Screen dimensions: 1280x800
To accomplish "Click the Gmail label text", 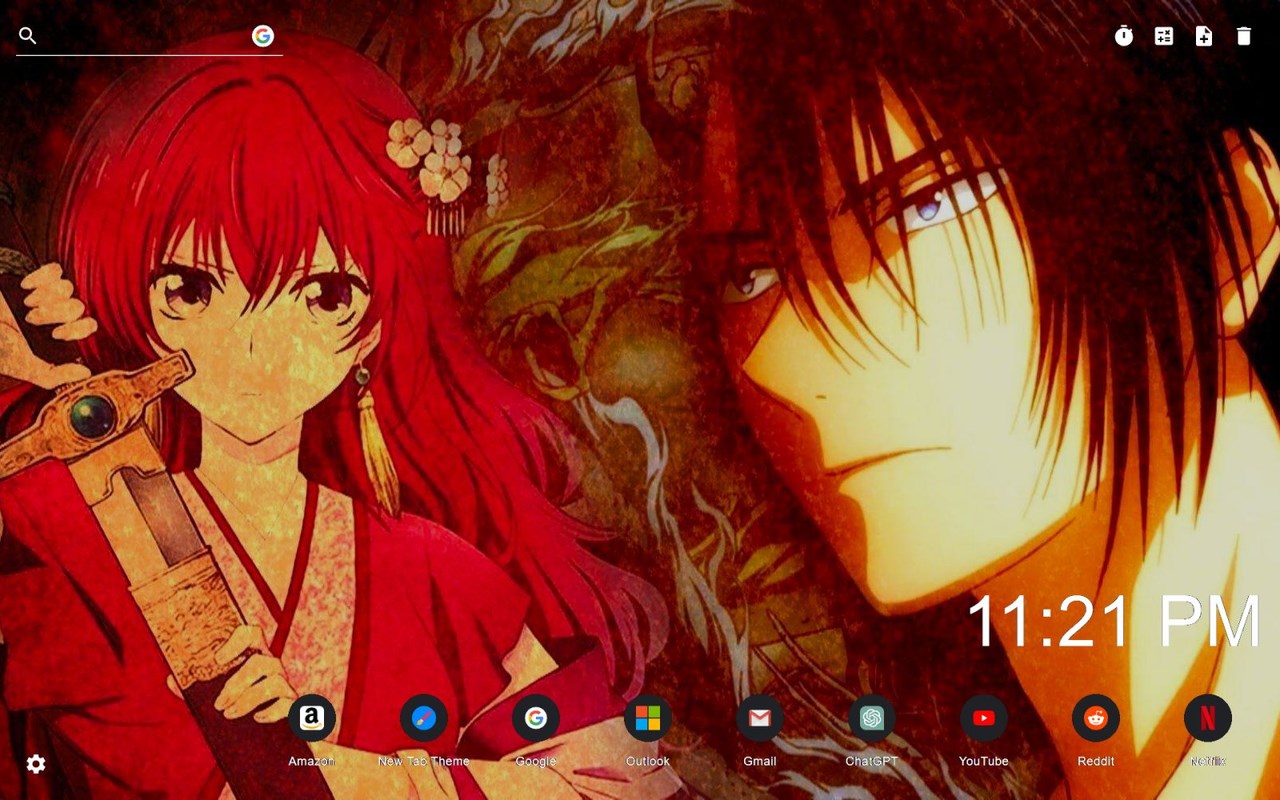I will point(760,761).
